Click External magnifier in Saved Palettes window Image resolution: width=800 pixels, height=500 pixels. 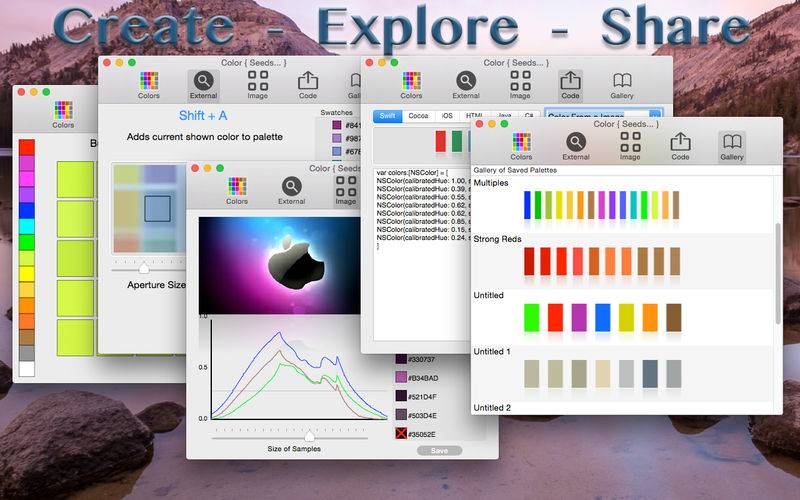pos(575,145)
